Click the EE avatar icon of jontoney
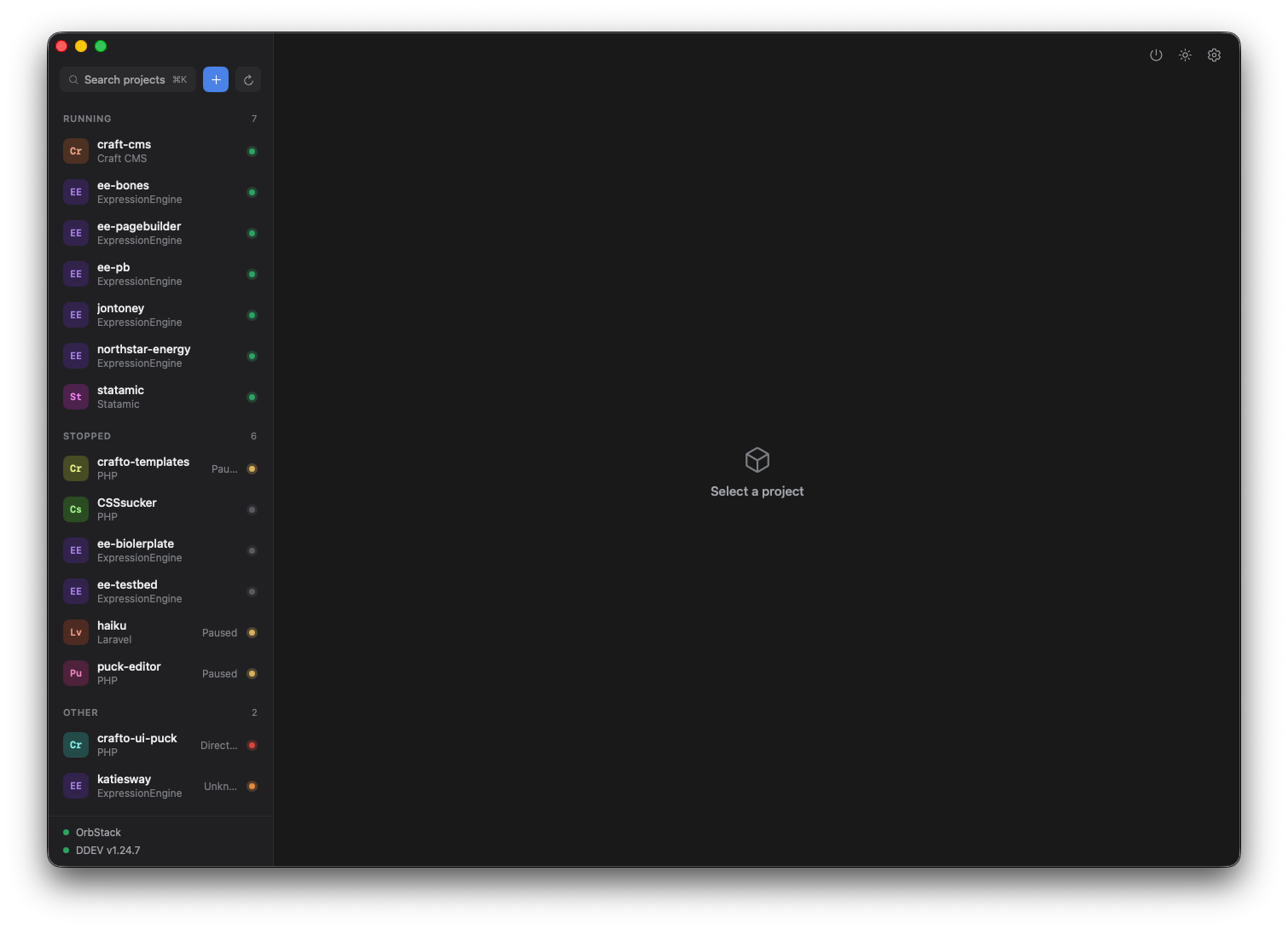 coord(76,315)
